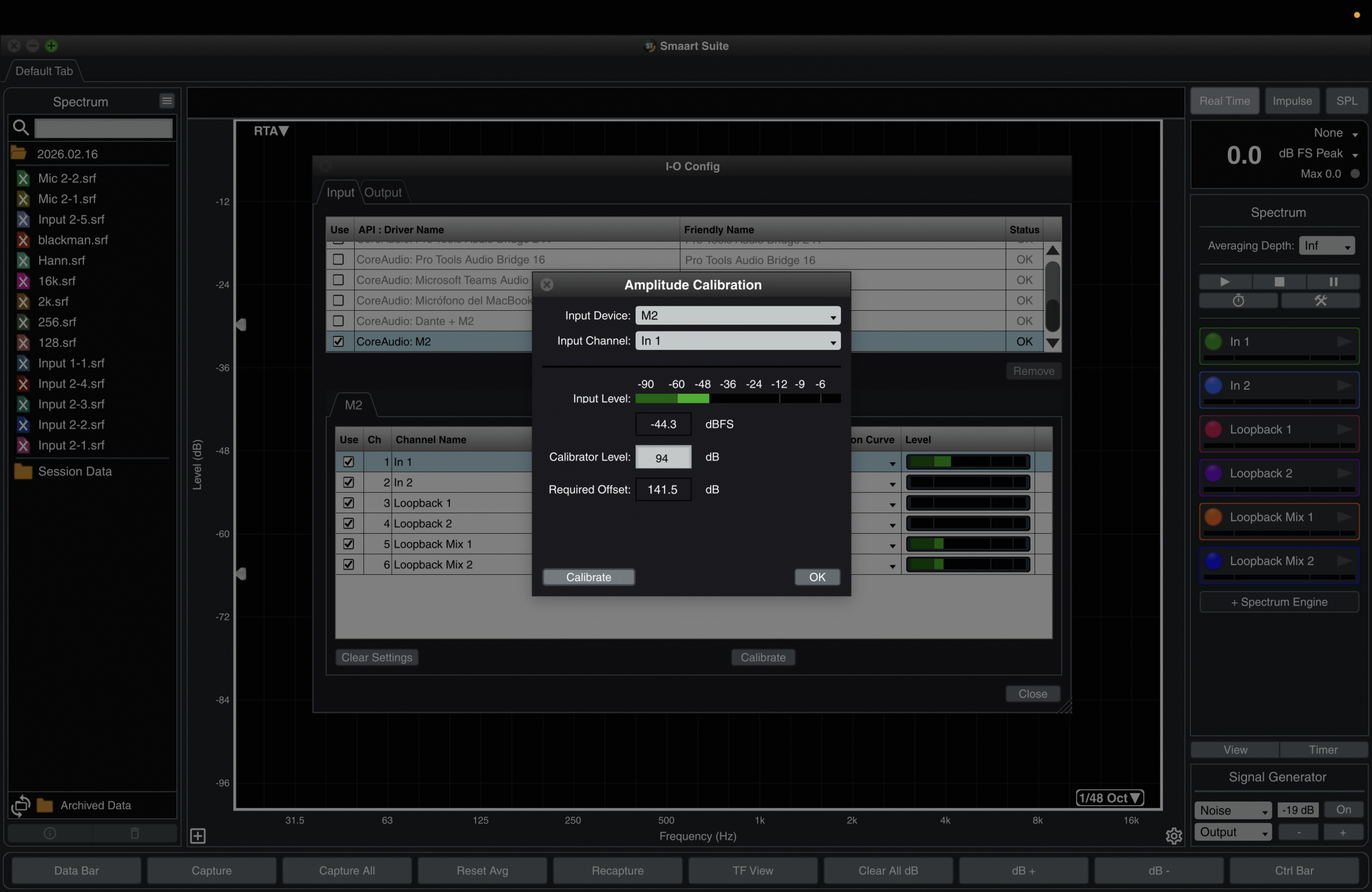Toggle the signal generator On button
The height and width of the screenshot is (892, 1372).
click(1343, 809)
